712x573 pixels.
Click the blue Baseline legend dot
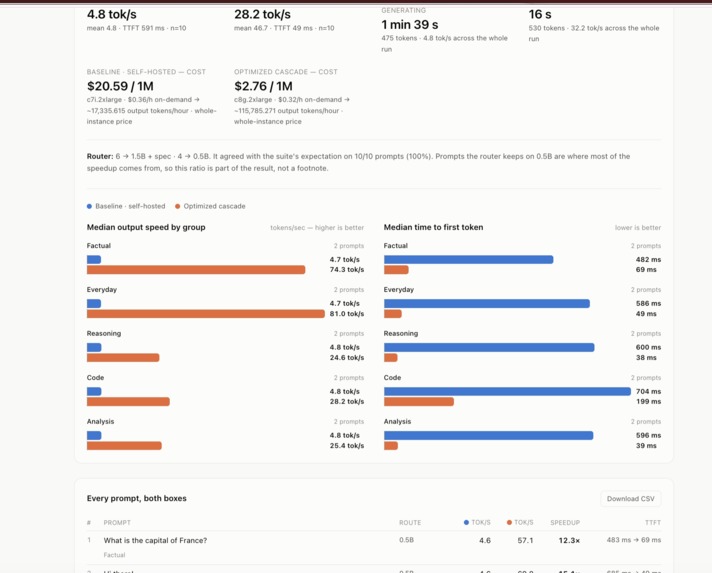point(89,206)
